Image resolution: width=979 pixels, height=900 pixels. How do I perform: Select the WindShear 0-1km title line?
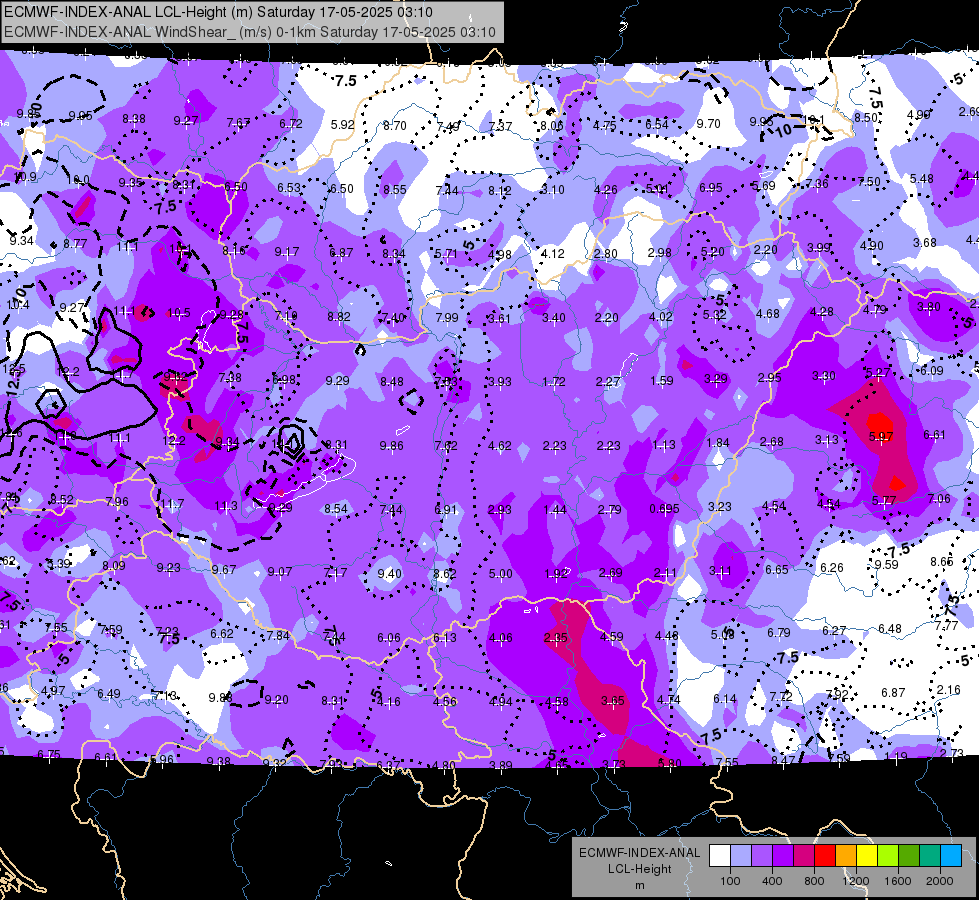(250, 32)
